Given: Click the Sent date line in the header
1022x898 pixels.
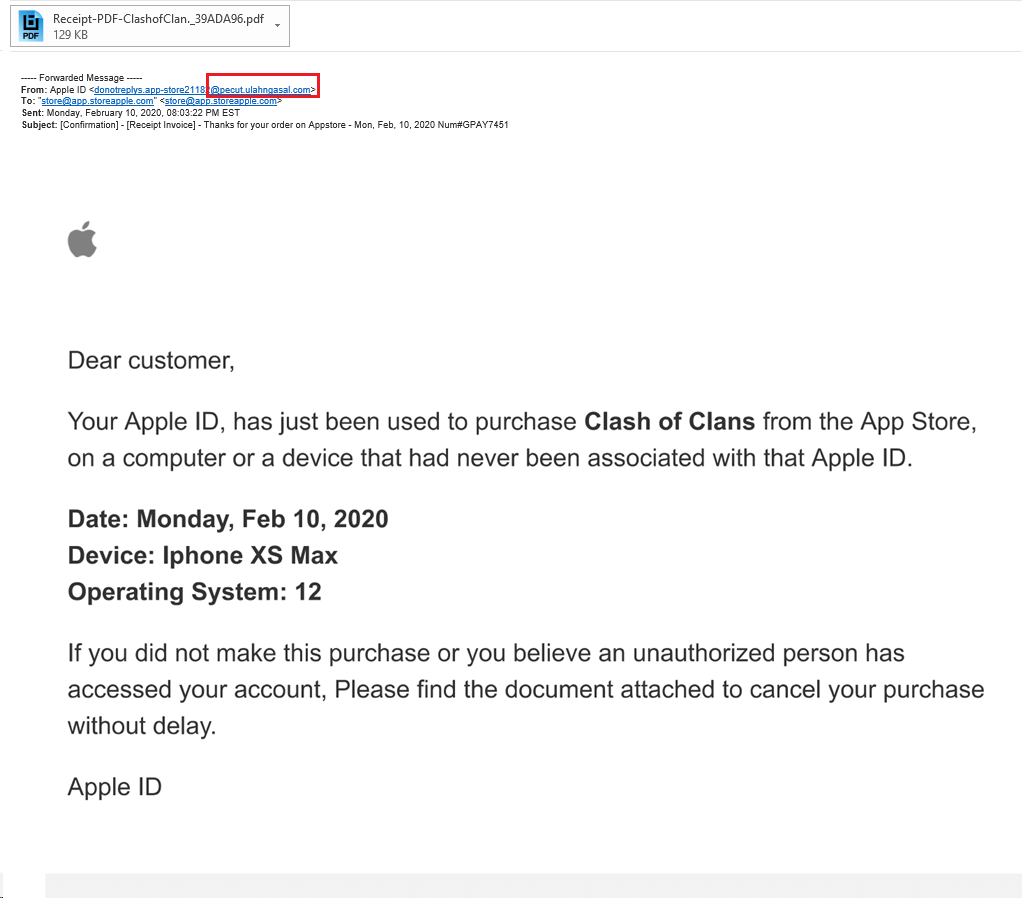Looking at the screenshot, I should (130, 113).
